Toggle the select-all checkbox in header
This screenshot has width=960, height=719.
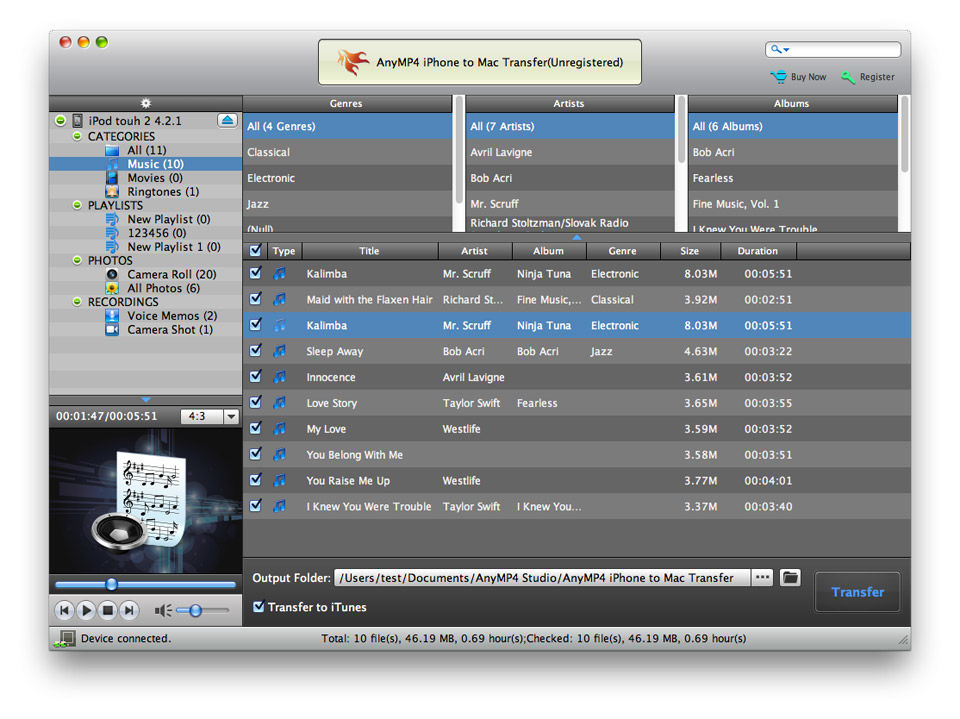[256, 251]
